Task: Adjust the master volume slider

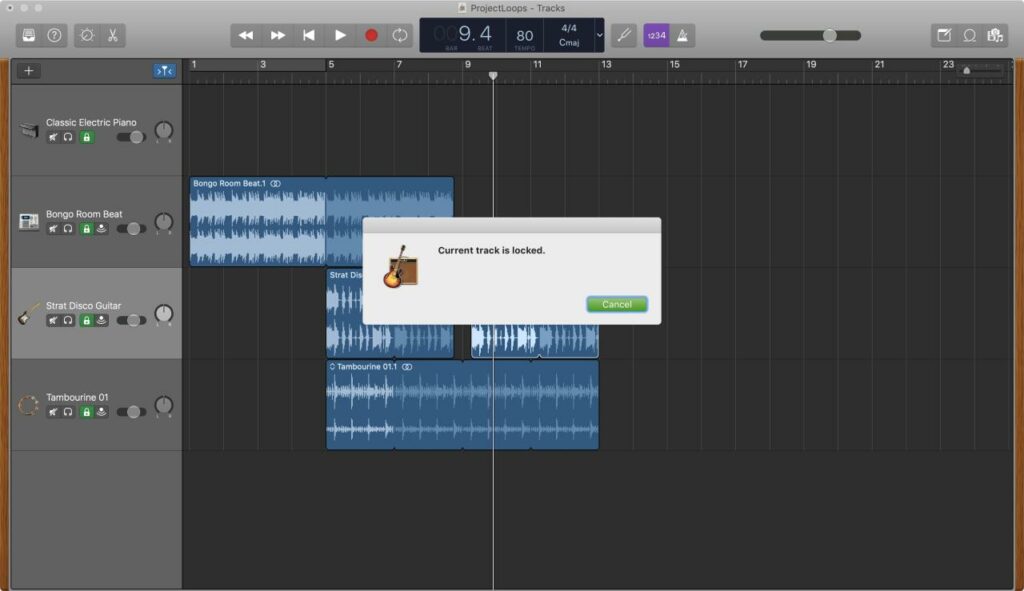Action: (x=829, y=35)
